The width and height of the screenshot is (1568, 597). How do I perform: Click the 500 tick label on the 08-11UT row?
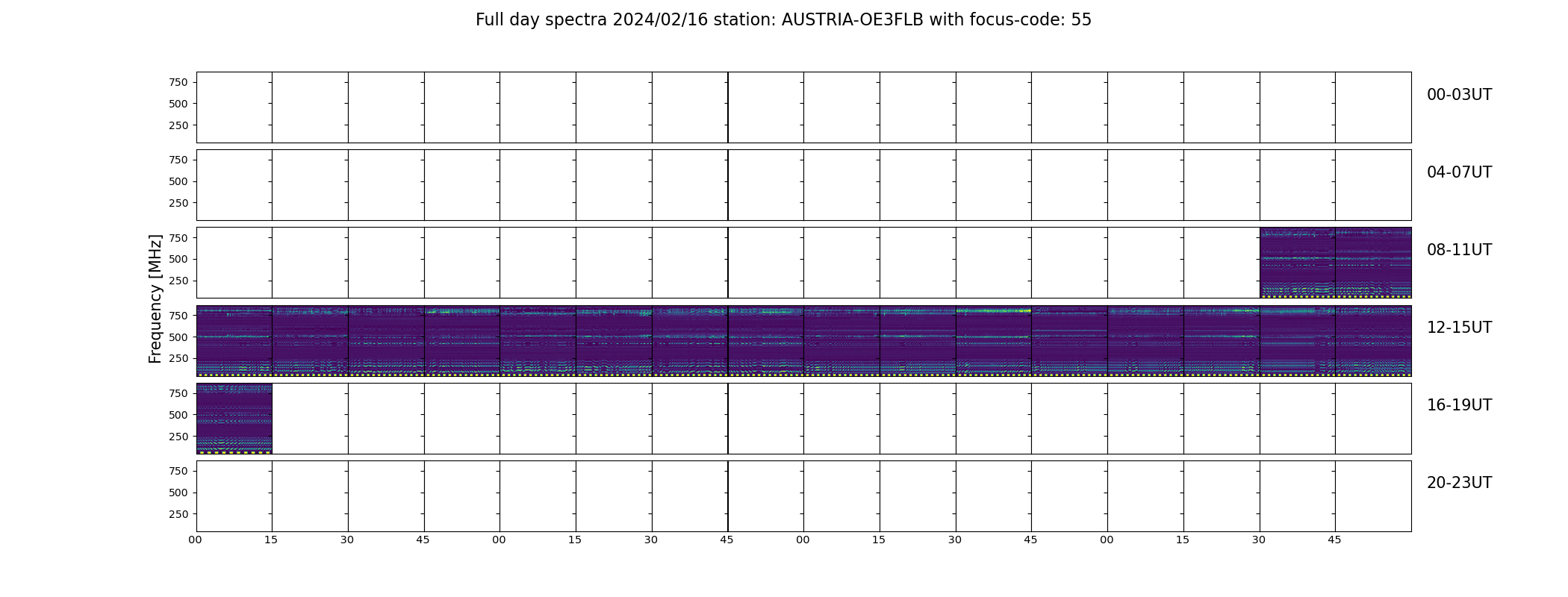click(178, 260)
